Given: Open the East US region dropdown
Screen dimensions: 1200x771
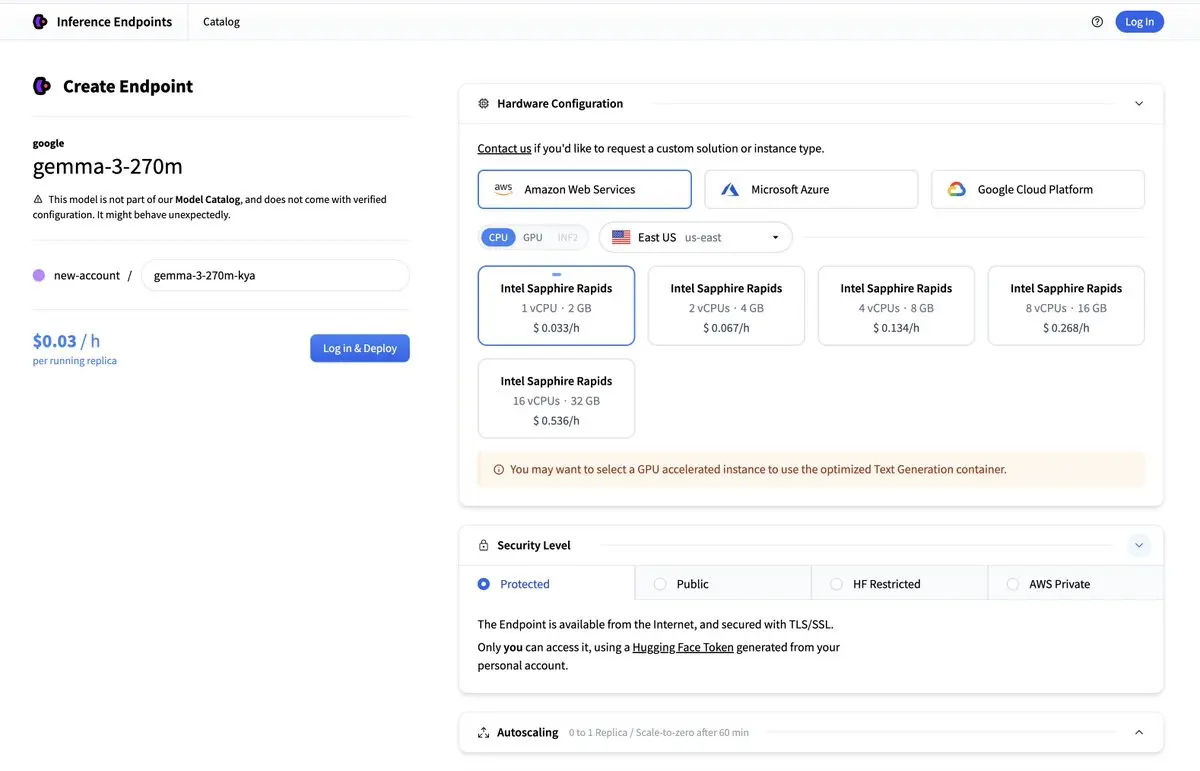Looking at the screenshot, I should click(696, 237).
